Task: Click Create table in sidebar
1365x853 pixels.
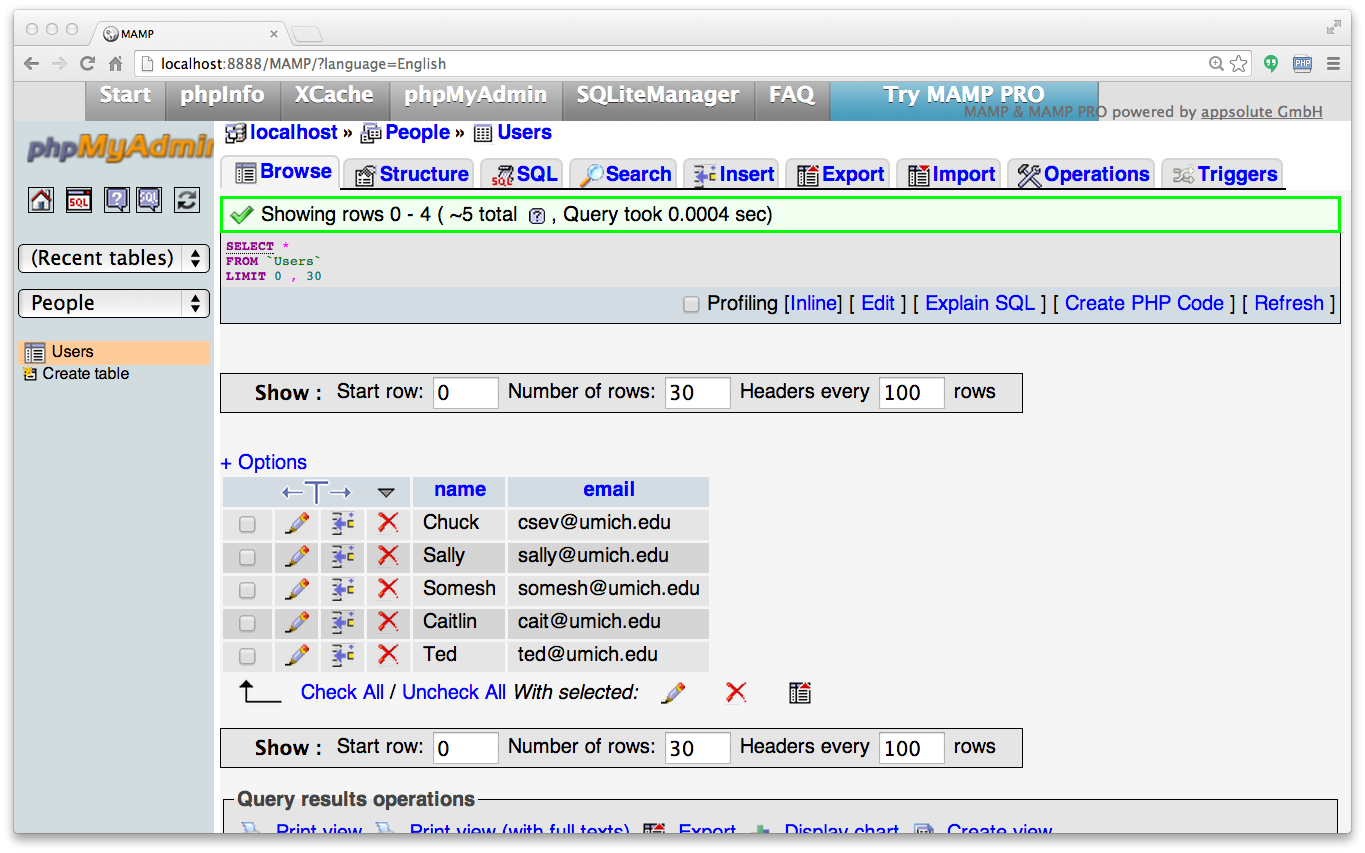Action: pos(85,374)
